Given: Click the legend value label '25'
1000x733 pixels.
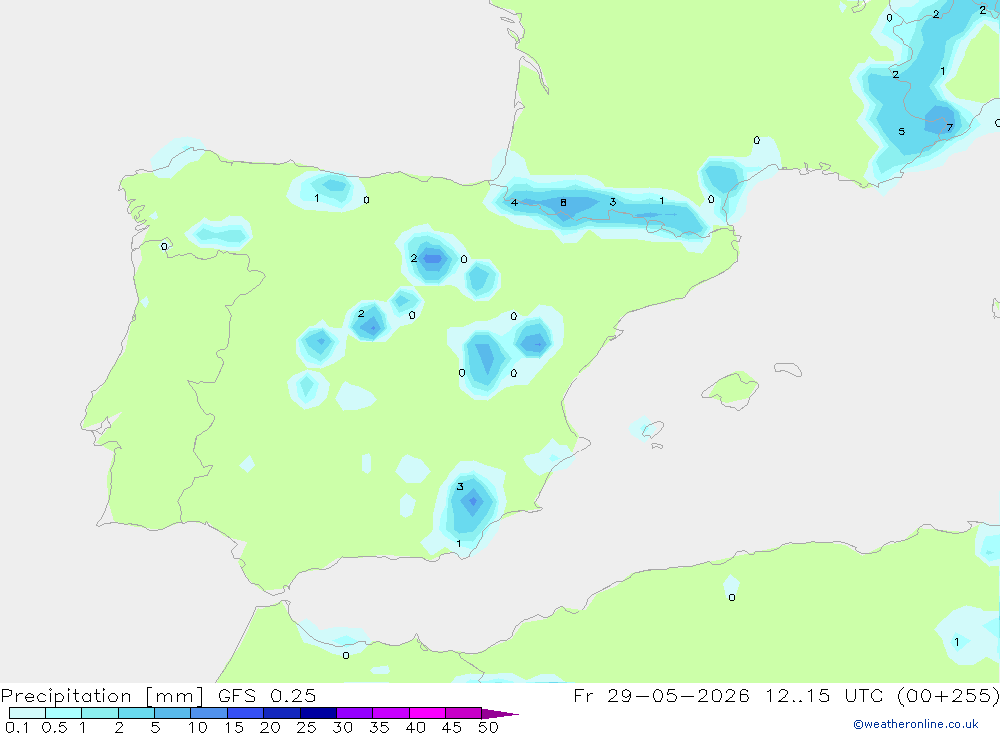Looking at the screenshot, I should click(x=307, y=727).
